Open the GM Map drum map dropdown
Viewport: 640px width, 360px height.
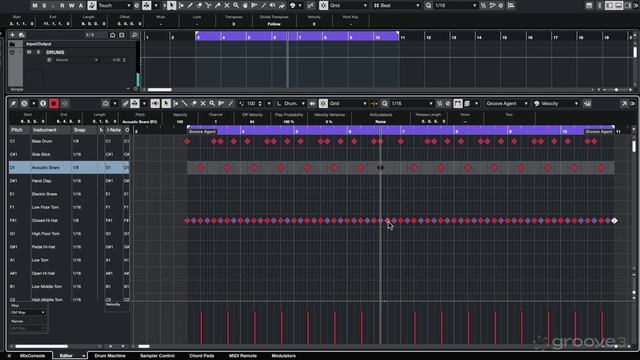click(27, 312)
